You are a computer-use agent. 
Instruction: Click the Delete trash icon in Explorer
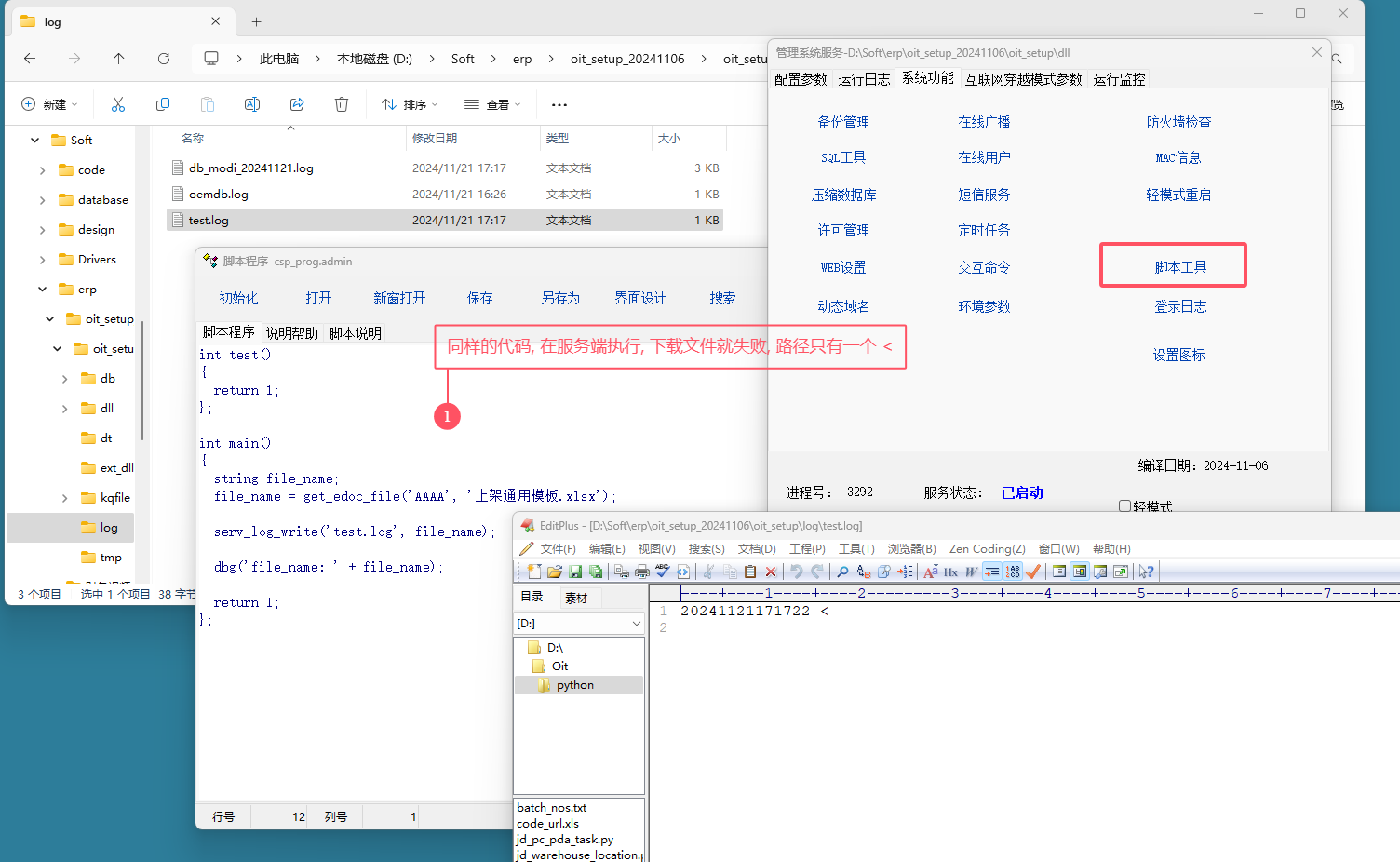pos(342,104)
